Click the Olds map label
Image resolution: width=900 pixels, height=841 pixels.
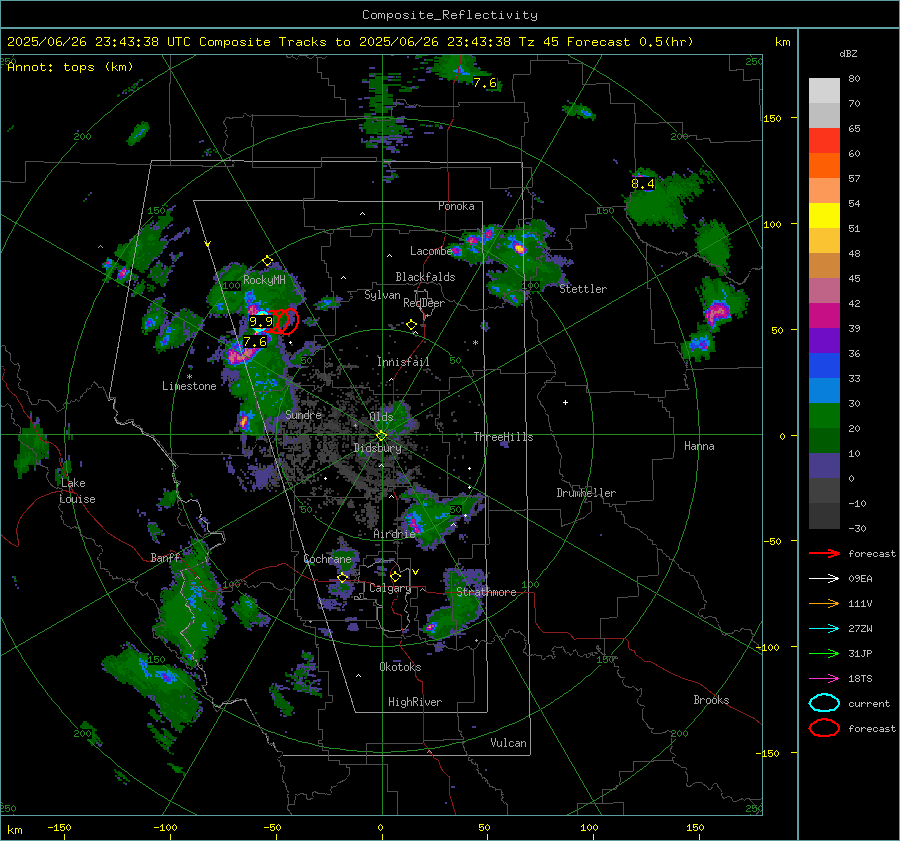coord(381,417)
